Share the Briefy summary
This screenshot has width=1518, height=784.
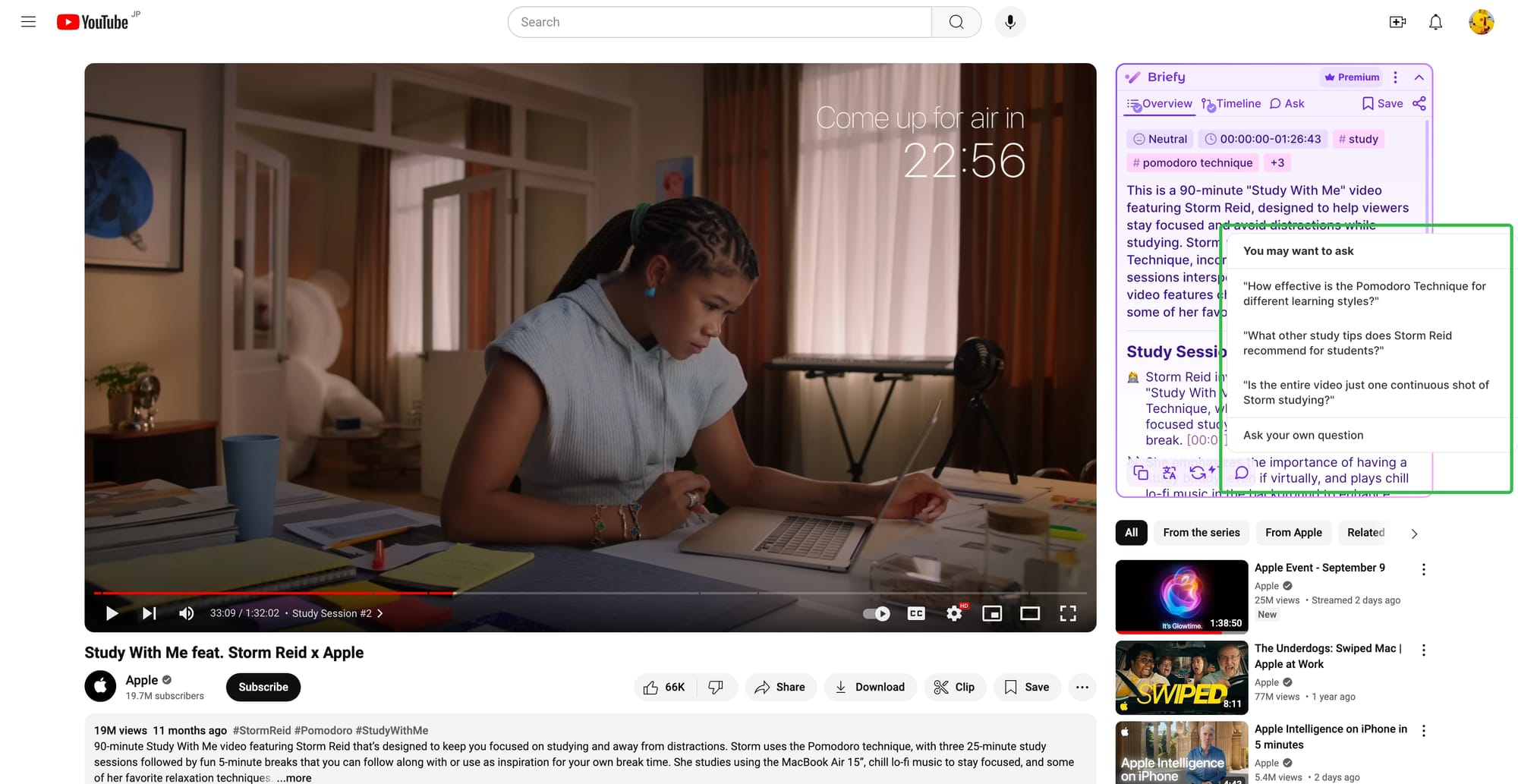click(x=1419, y=103)
